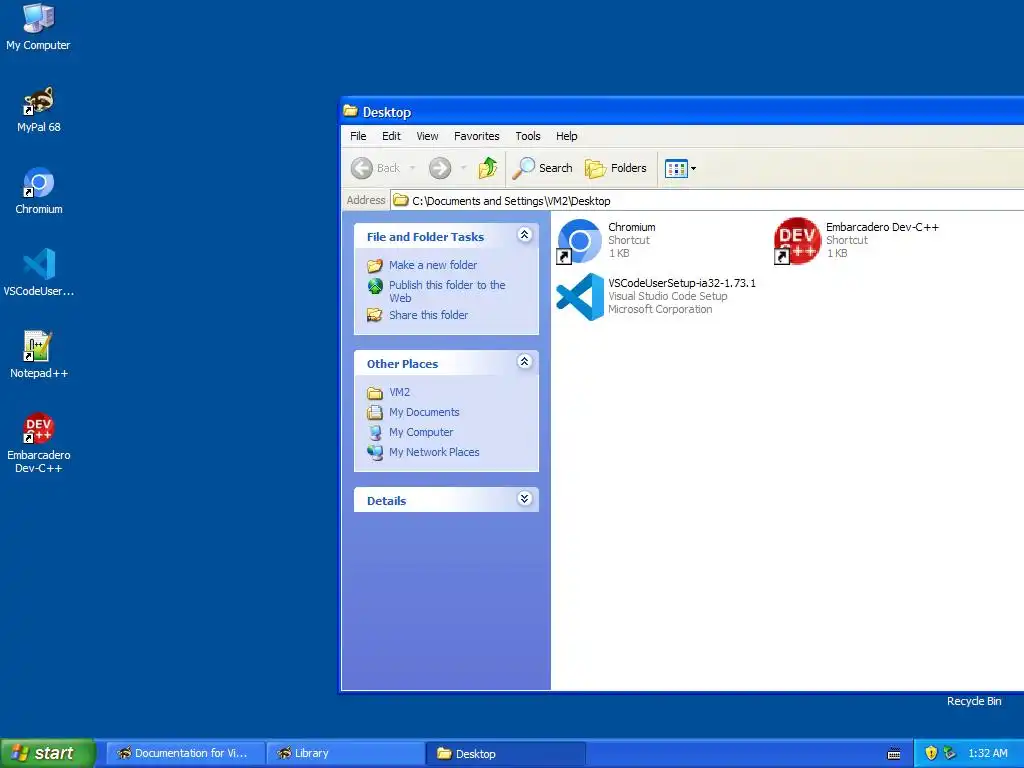Open the File menu
This screenshot has width=1024, height=768.
click(x=358, y=136)
